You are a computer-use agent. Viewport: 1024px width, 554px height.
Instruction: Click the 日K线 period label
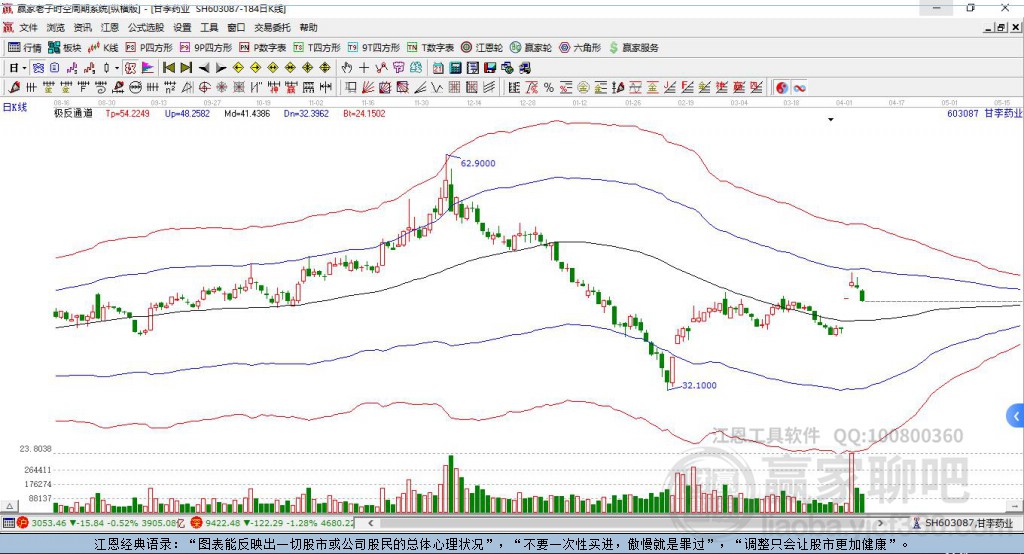[x=16, y=107]
